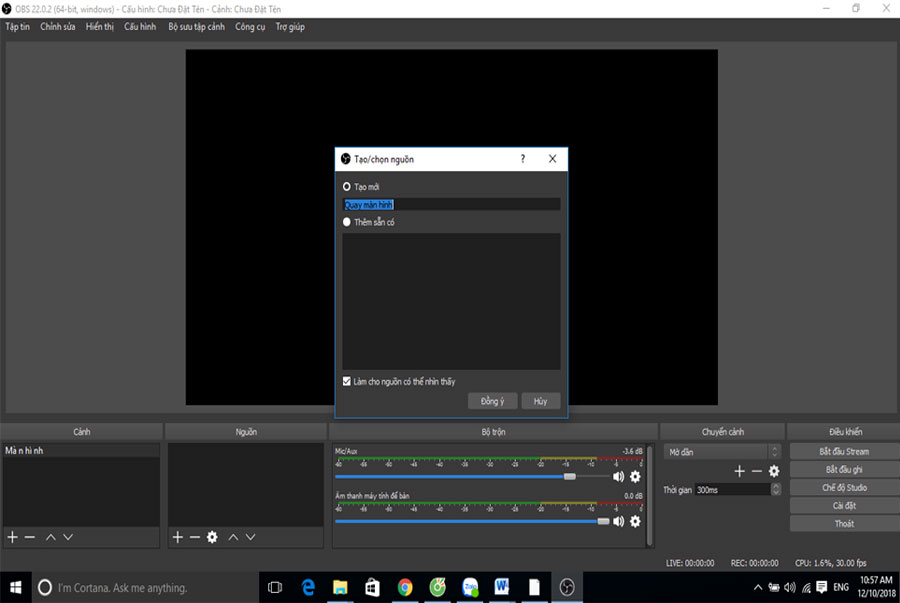Open source properties gear in Nguồn panel
The width and height of the screenshot is (900, 603).
(212, 537)
